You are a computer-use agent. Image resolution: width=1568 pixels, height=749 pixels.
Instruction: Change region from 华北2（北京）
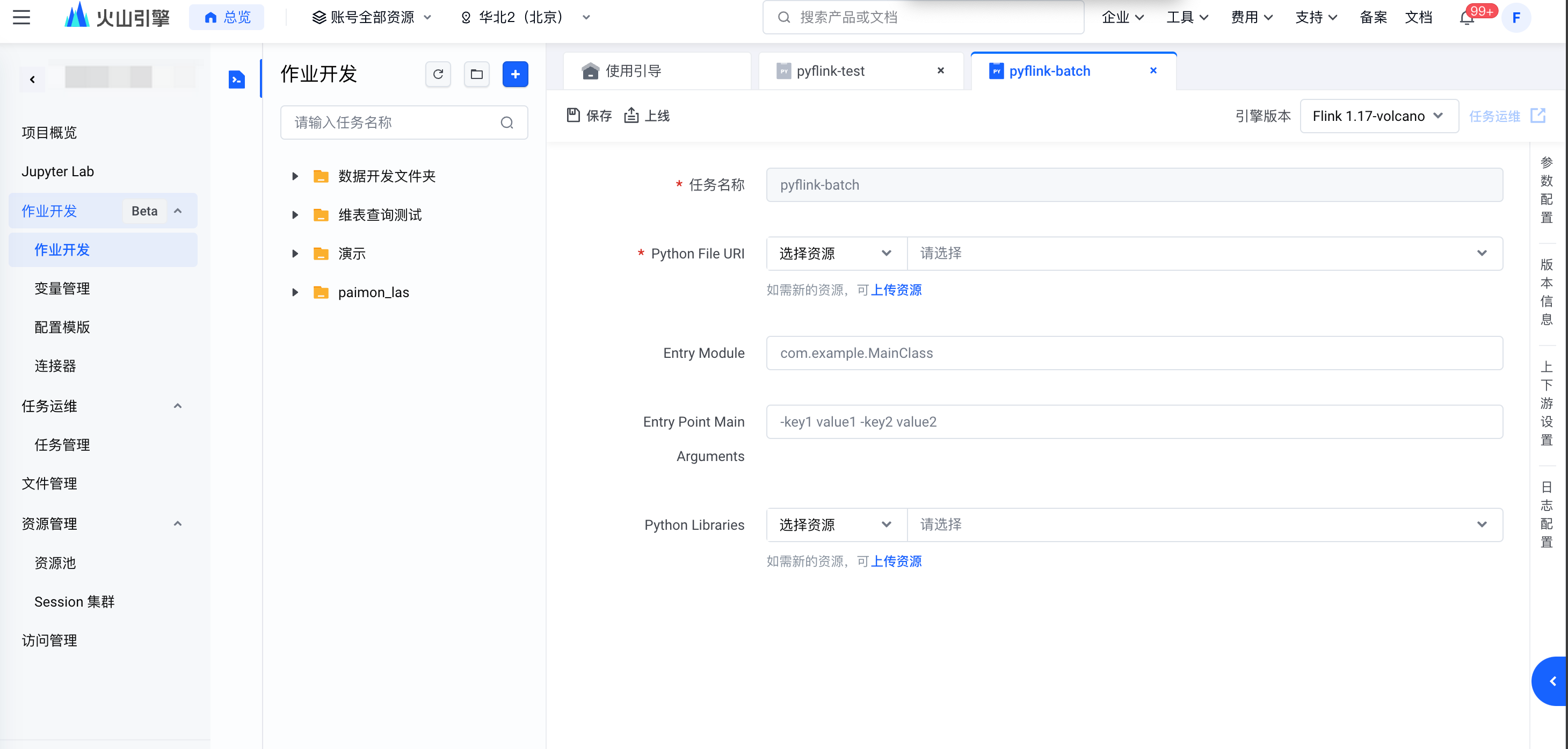pos(525,17)
